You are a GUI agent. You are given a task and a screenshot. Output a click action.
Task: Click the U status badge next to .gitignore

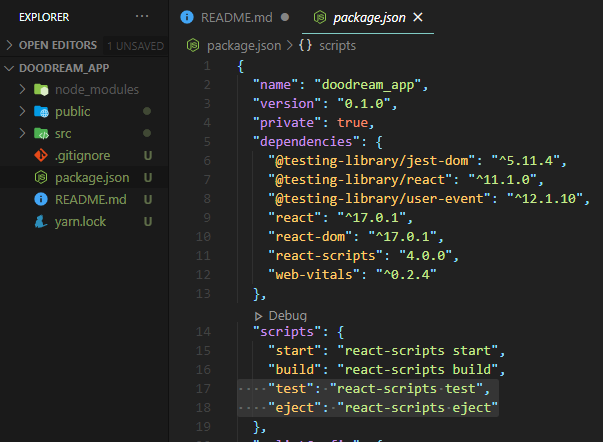click(148, 155)
